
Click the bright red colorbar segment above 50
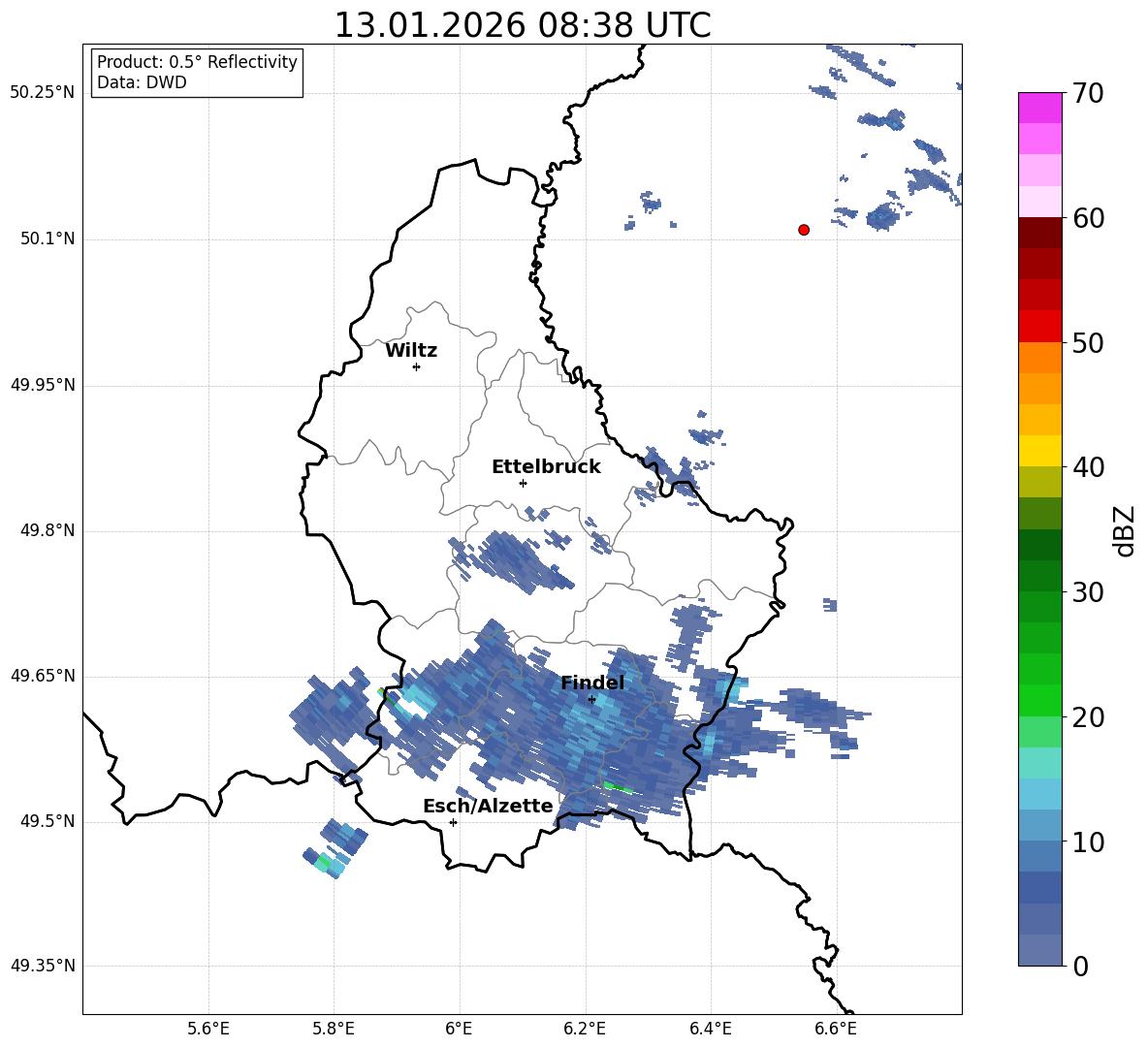click(1040, 327)
